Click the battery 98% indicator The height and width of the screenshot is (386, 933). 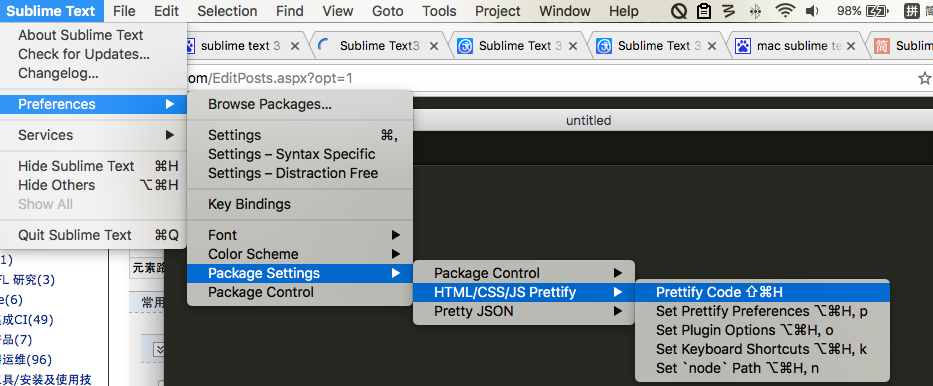pos(863,11)
